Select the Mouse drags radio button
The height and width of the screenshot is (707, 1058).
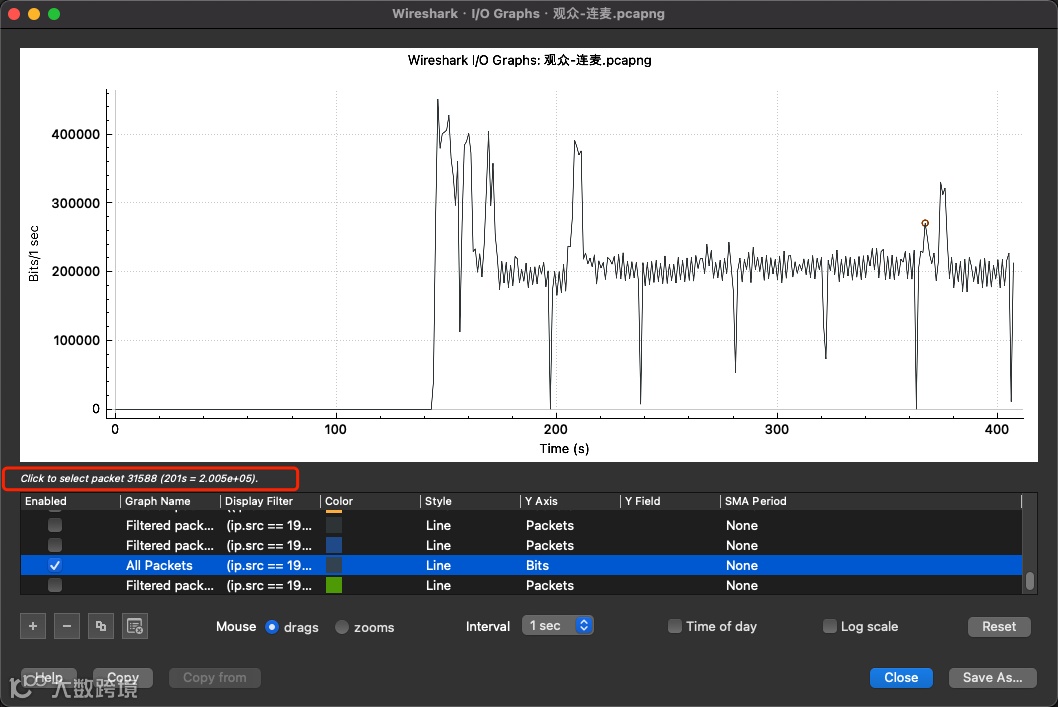(x=272, y=627)
